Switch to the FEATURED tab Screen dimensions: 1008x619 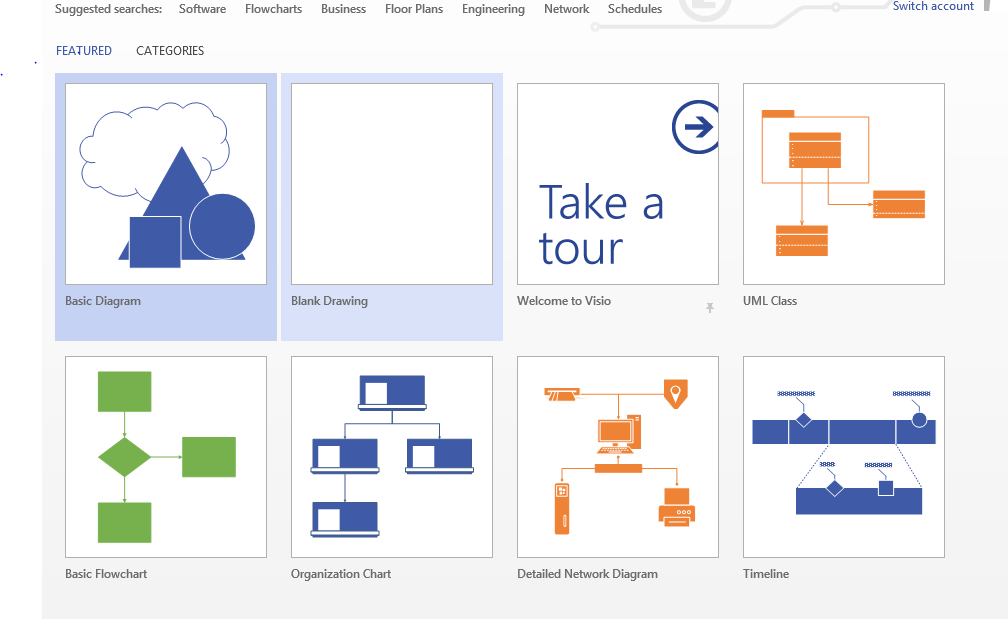(x=84, y=51)
